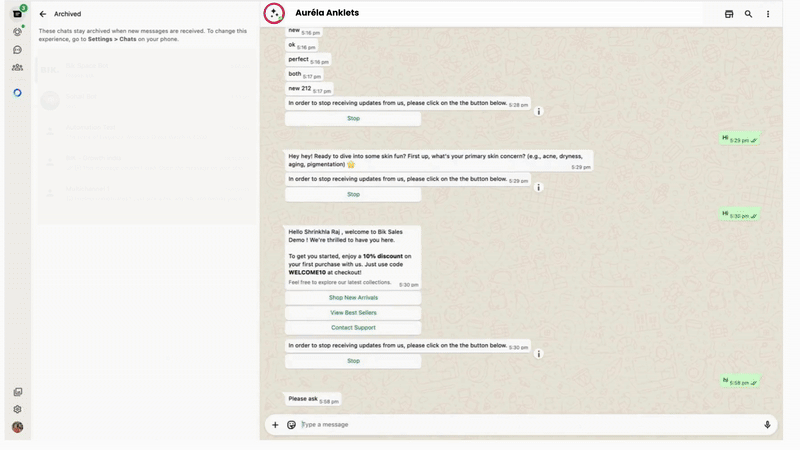Open the Communities icon in the sidebar
Image resolution: width=800 pixels, height=450 pixels.
(17, 67)
